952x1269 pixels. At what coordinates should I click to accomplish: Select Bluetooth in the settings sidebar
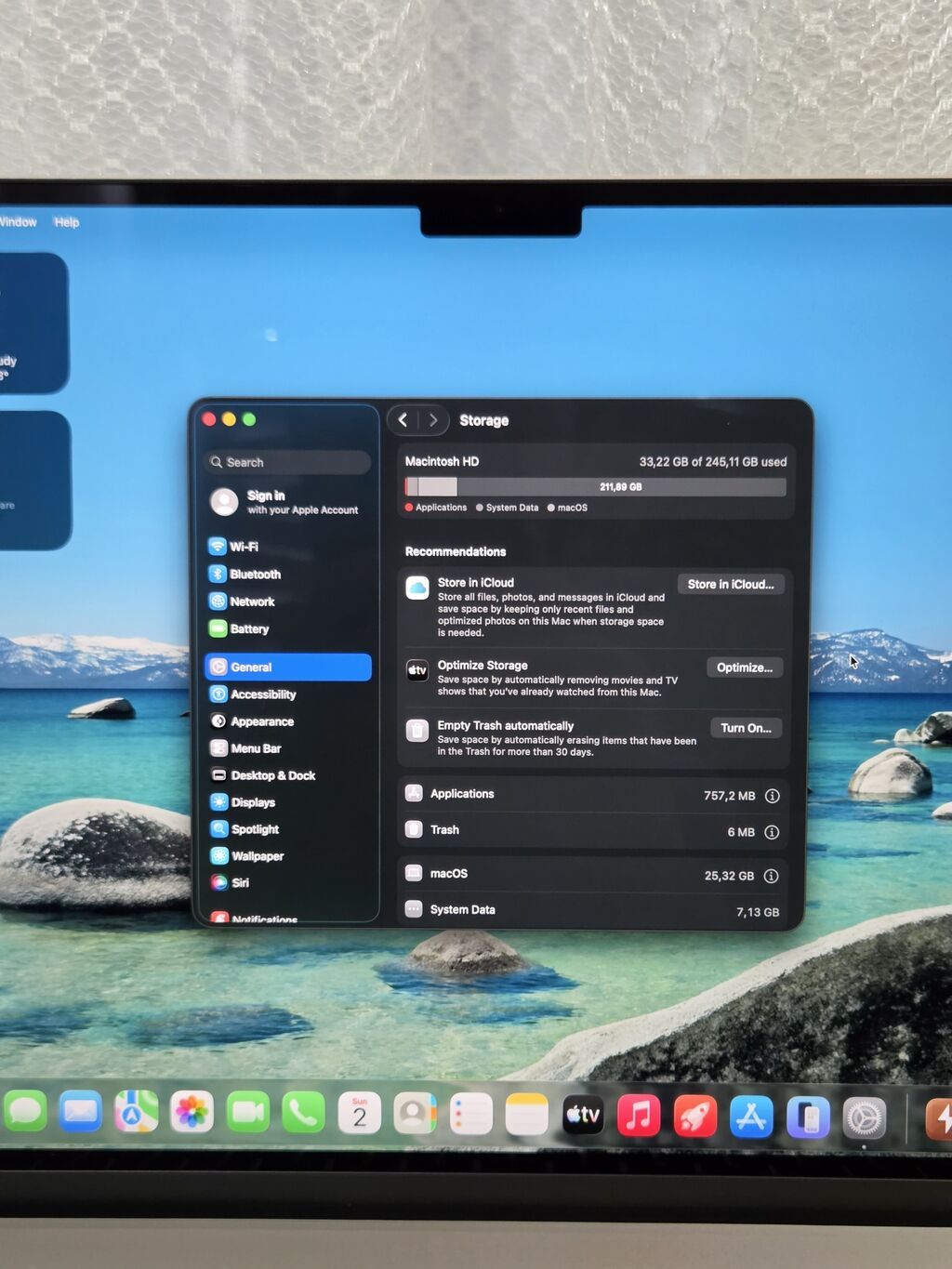(x=288, y=575)
